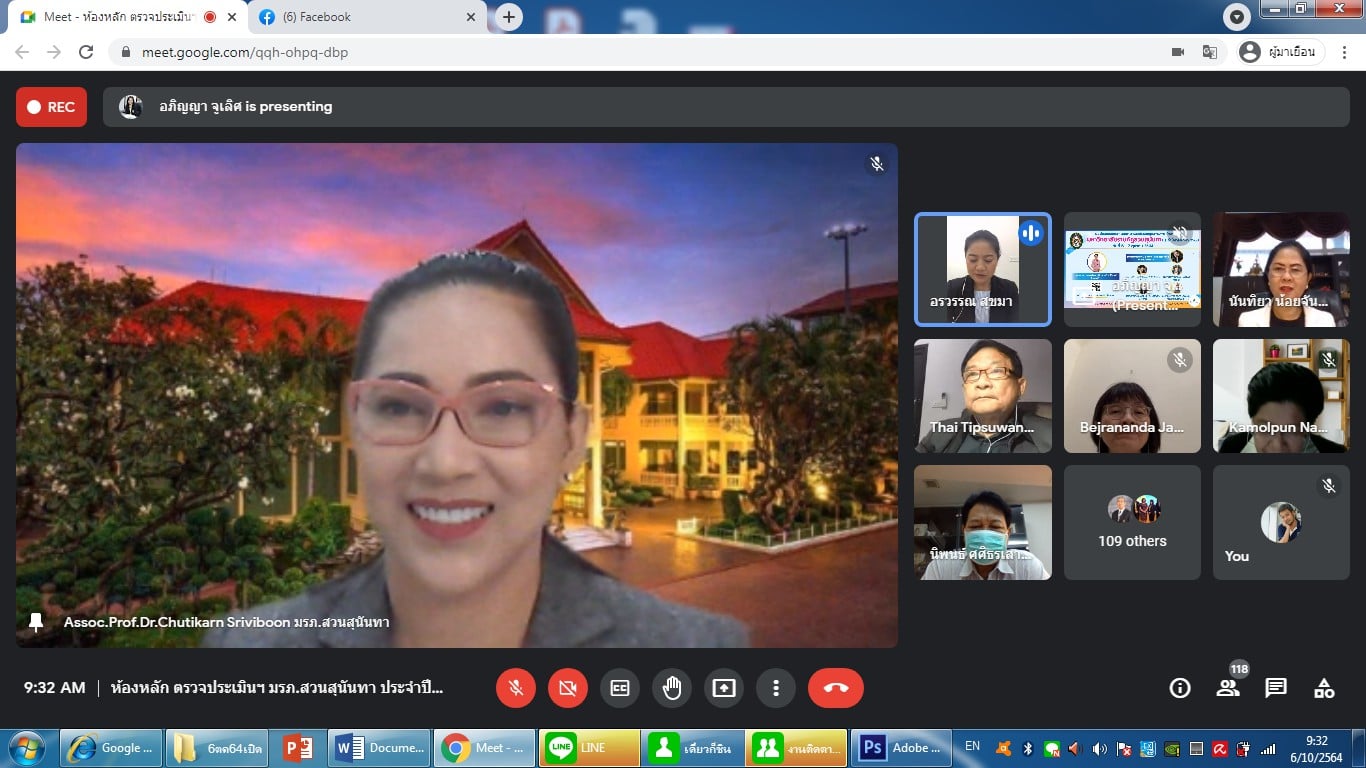The image size is (1366, 768).
Task: Reload the current Meet page
Action: click(x=86, y=52)
